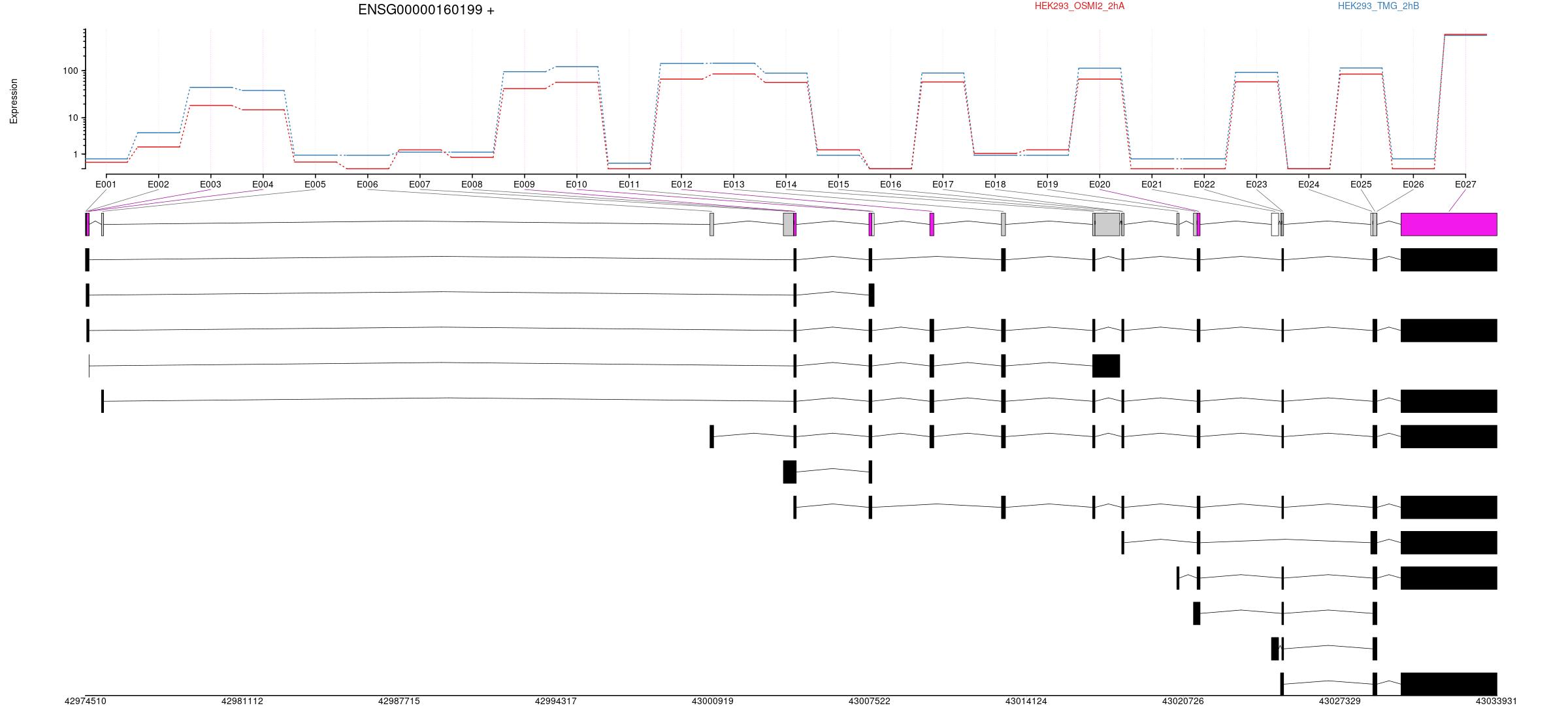This screenshot has height=712, width=1568.
Task: Click exon bin label E011
Action: click(x=629, y=184)
